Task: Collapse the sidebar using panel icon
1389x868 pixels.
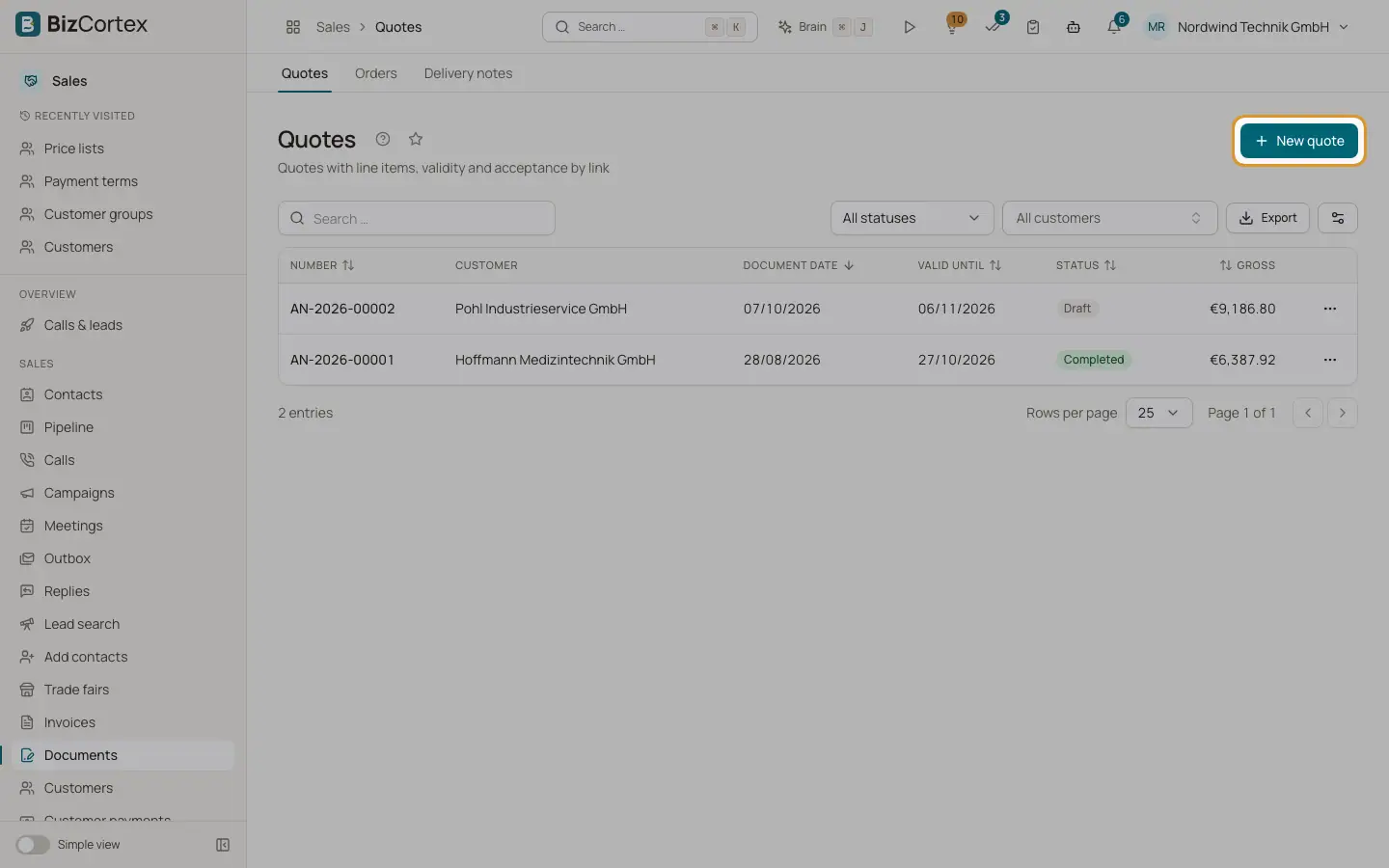Action: coord(223,845)
